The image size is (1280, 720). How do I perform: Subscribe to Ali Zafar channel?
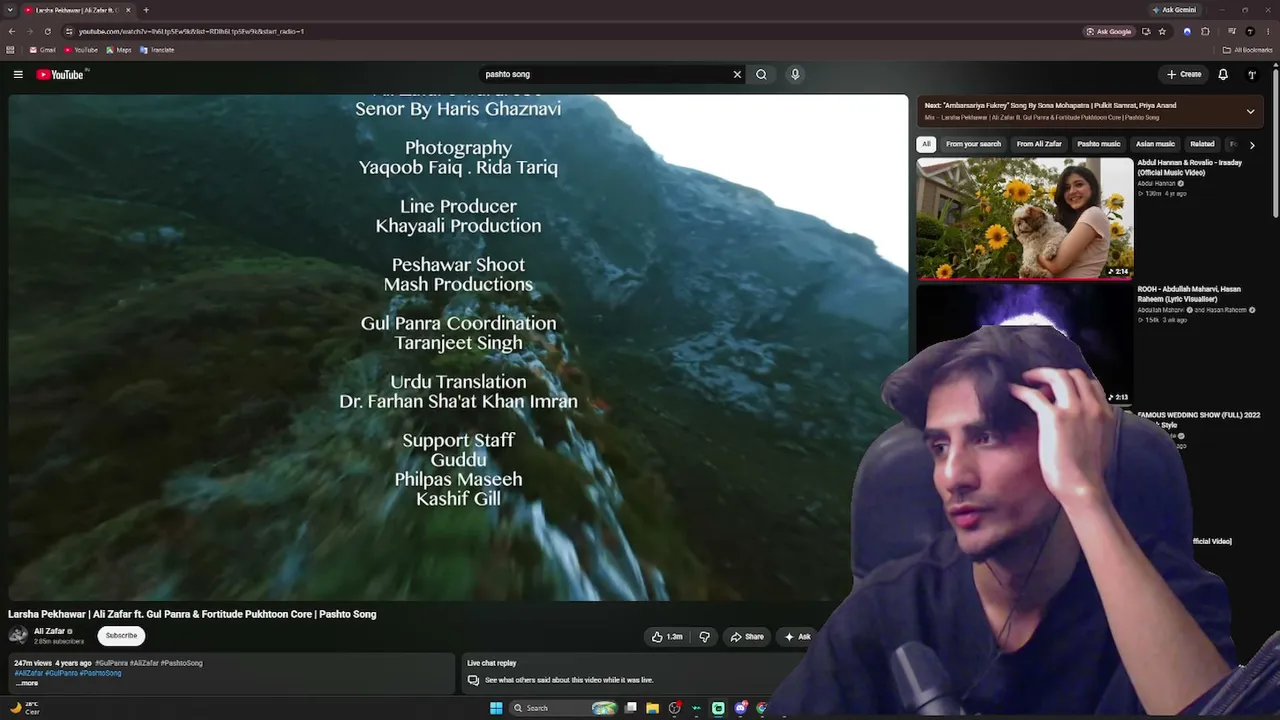click(x=121, y=636)
